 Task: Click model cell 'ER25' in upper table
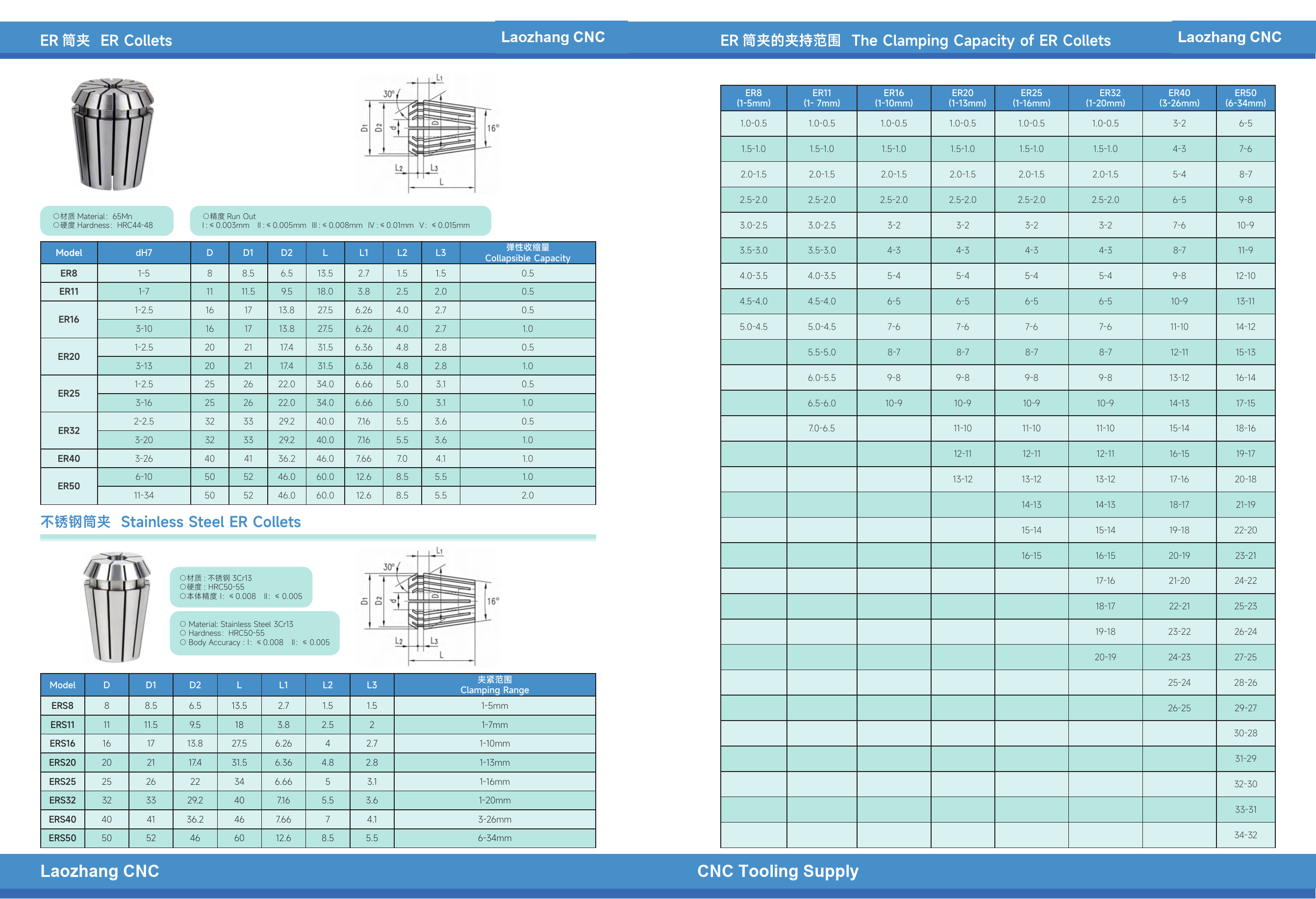69,394
